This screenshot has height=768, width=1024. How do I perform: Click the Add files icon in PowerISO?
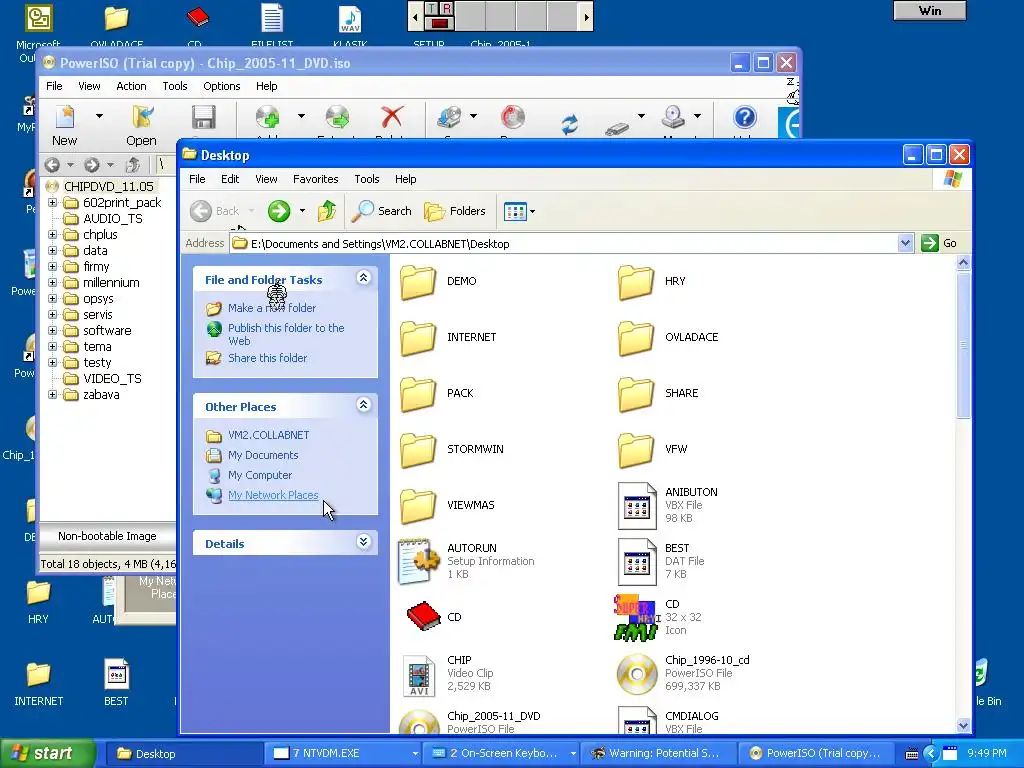coord(268,118)
